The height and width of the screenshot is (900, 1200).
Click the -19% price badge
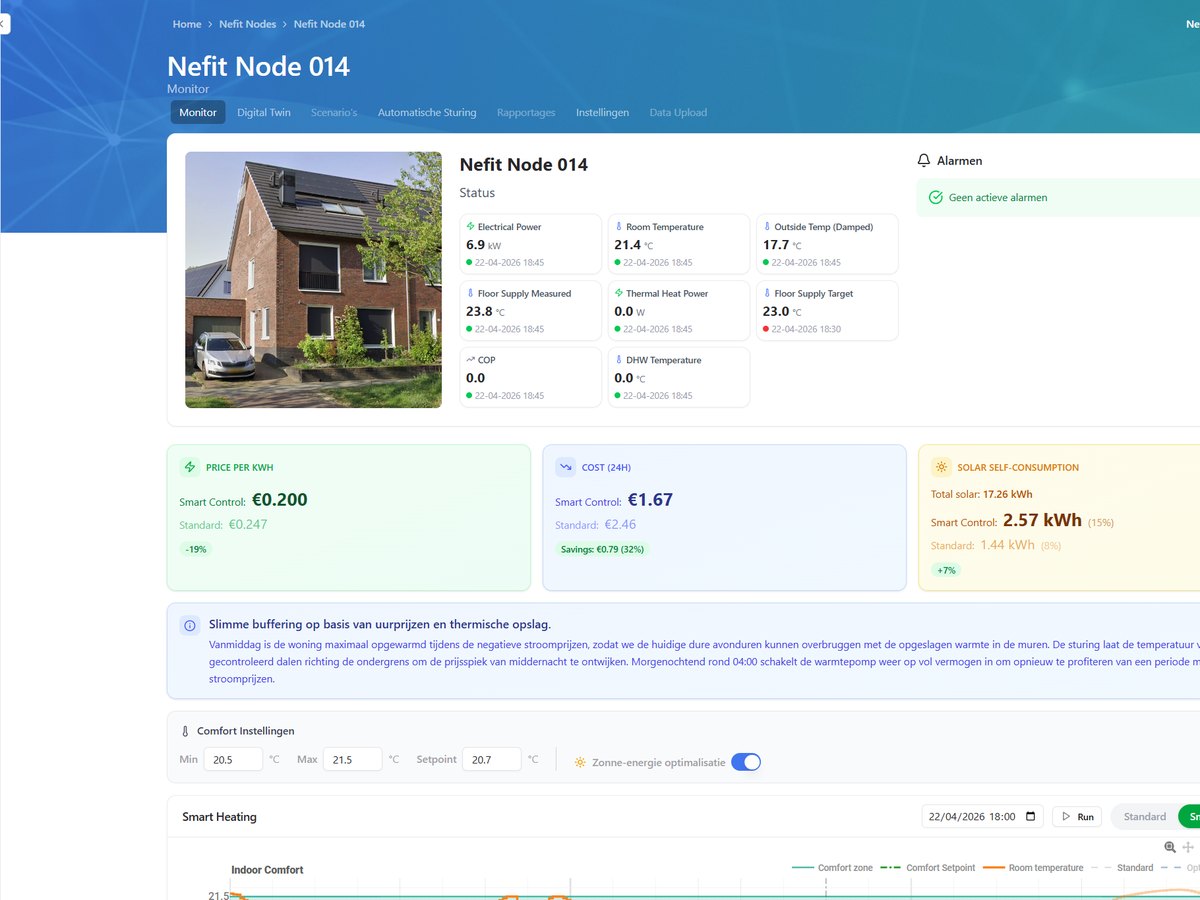(196, 549)
